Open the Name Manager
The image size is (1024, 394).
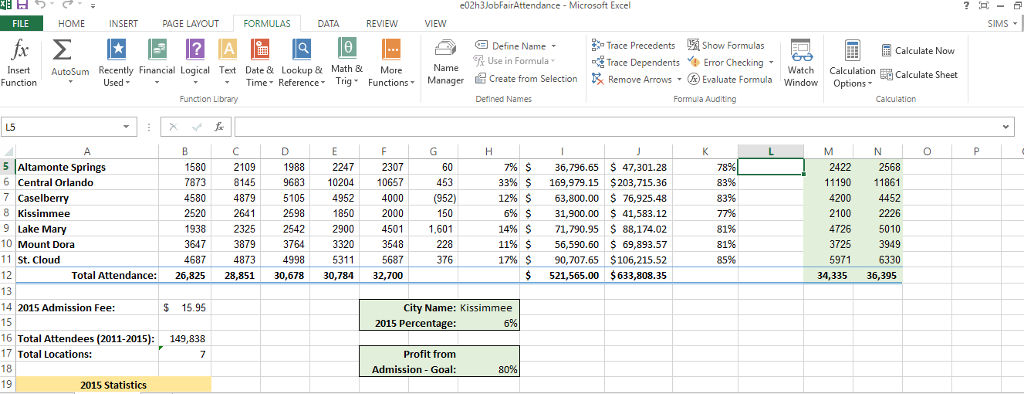[445, 63]
